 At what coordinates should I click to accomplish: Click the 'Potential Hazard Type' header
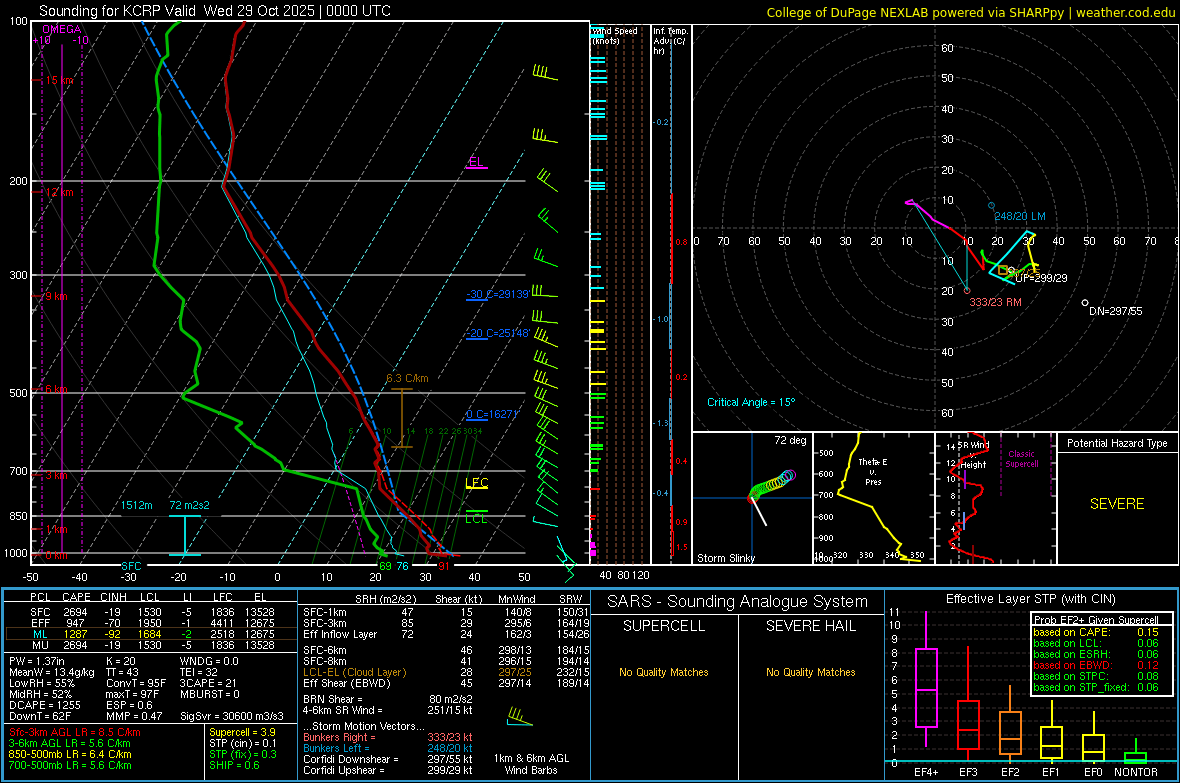[1117, 443]
